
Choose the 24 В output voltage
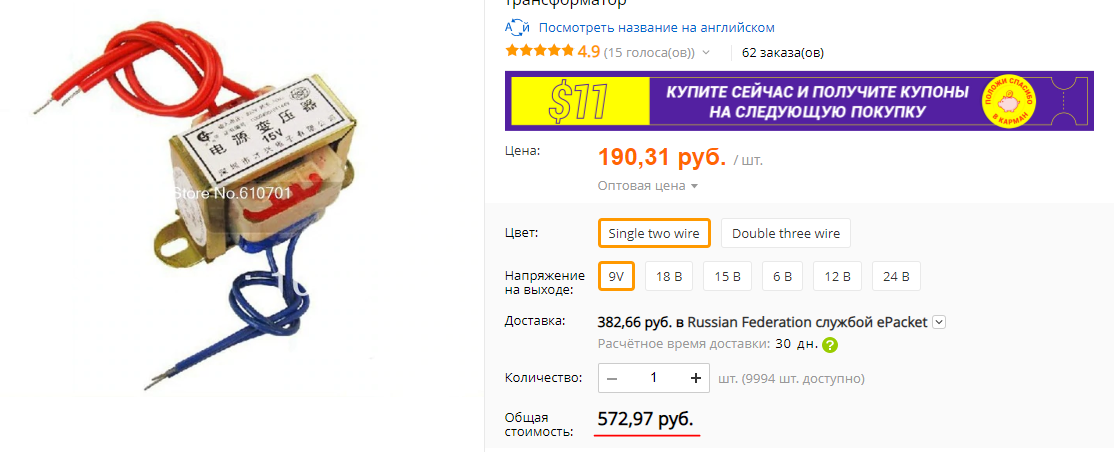(897, 276)
